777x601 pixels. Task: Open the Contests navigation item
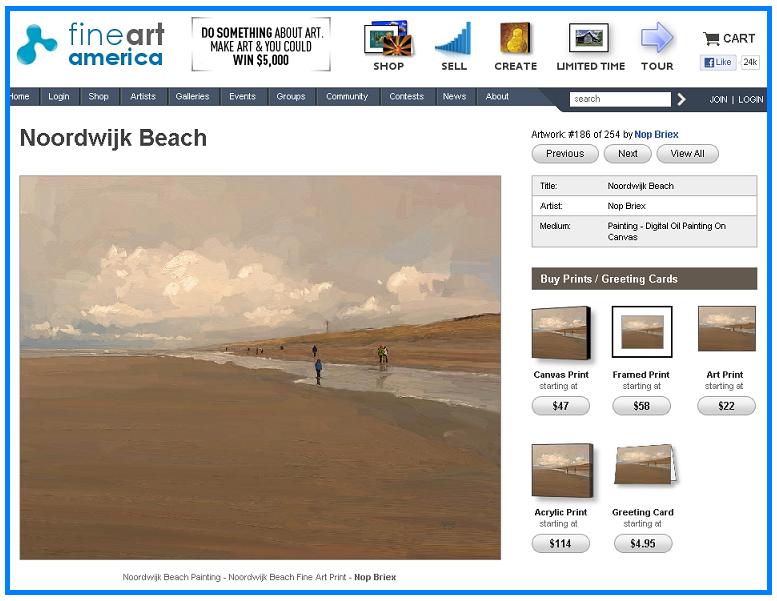[406, 96]
